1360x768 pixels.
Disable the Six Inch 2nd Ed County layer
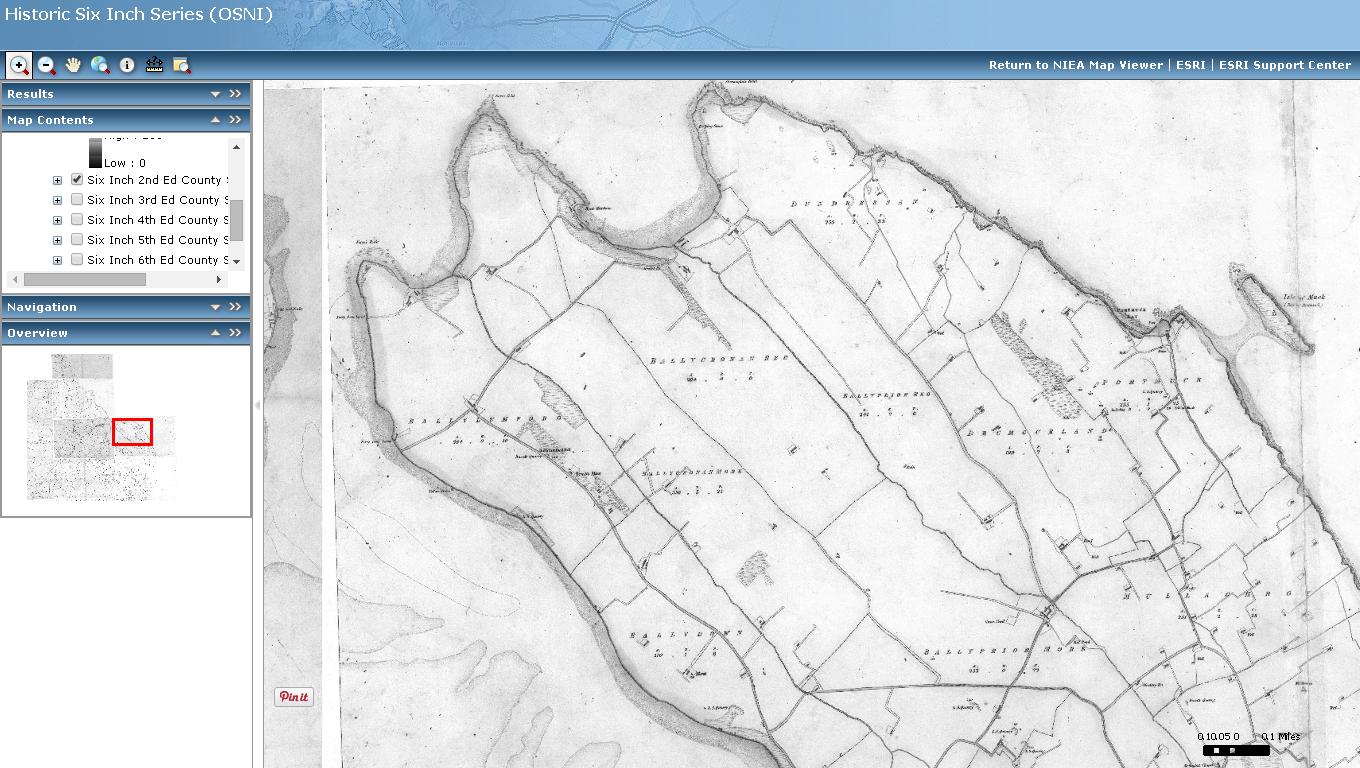(x=76, y=179)
